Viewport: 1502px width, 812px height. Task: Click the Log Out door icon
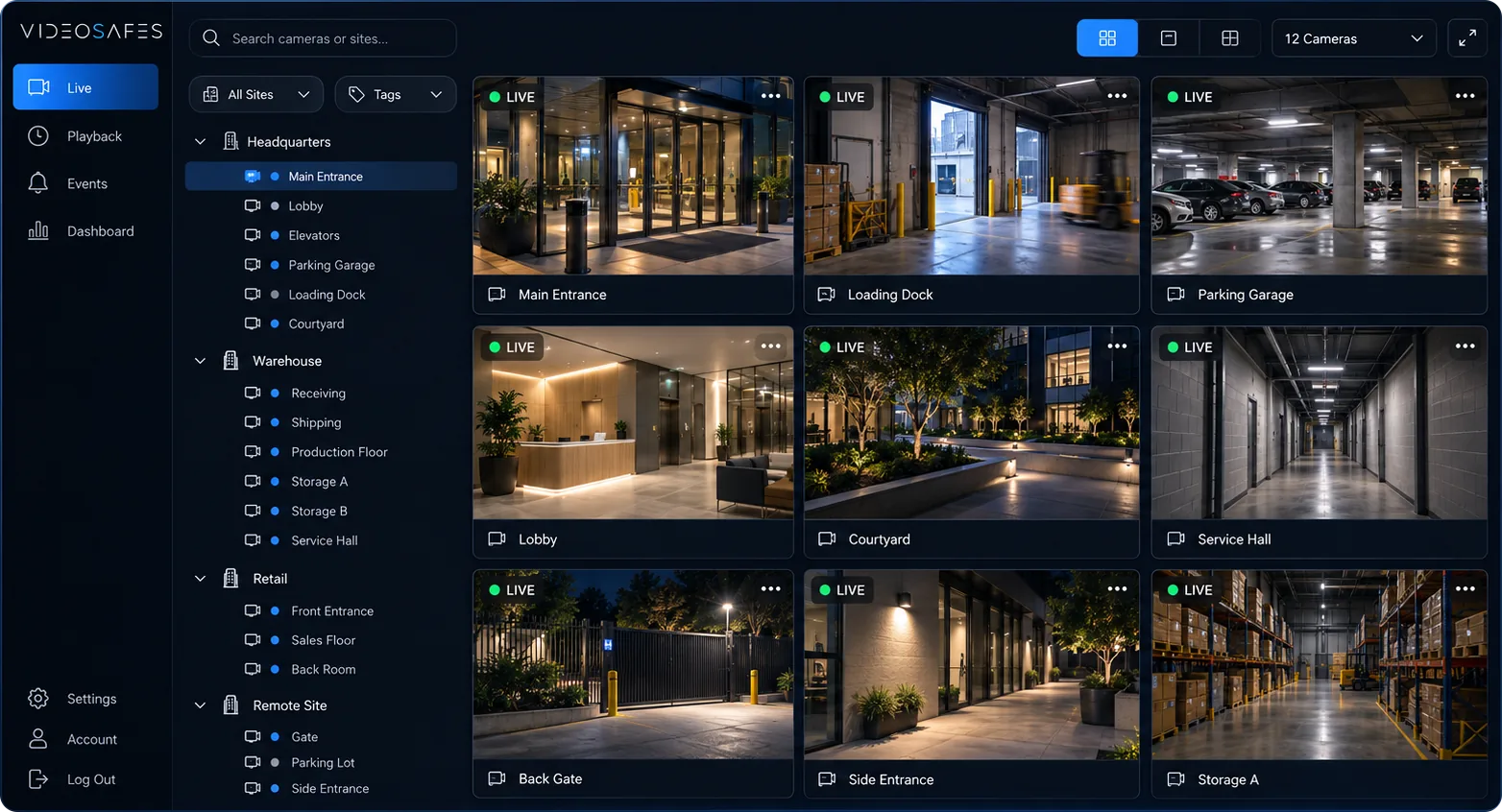38,779
